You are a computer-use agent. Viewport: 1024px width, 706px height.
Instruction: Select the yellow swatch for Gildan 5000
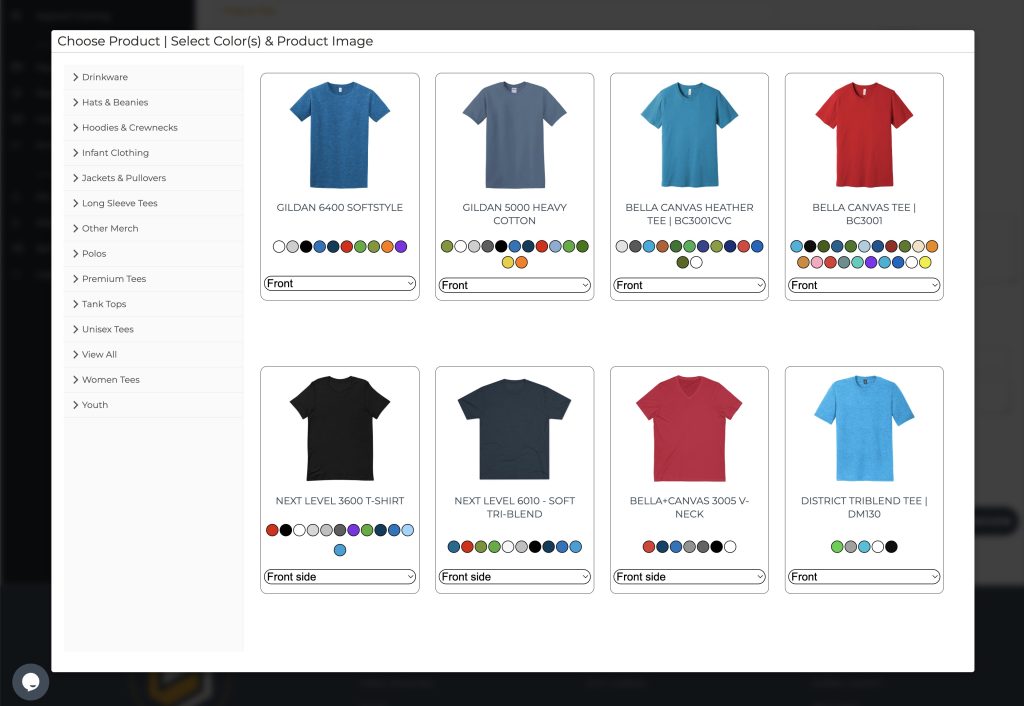tap(508, 262)
